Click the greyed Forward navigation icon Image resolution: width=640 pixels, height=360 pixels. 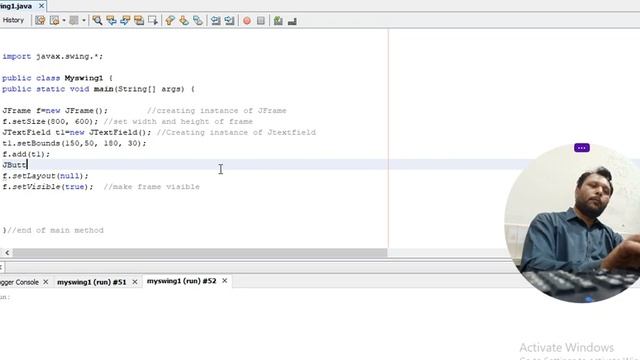pos(74,20)
